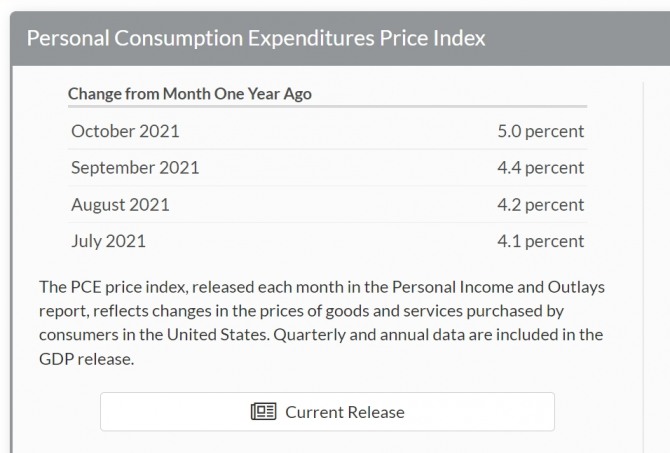Select the 4.1 percent value
670x453 pixels.
(540, 241)
